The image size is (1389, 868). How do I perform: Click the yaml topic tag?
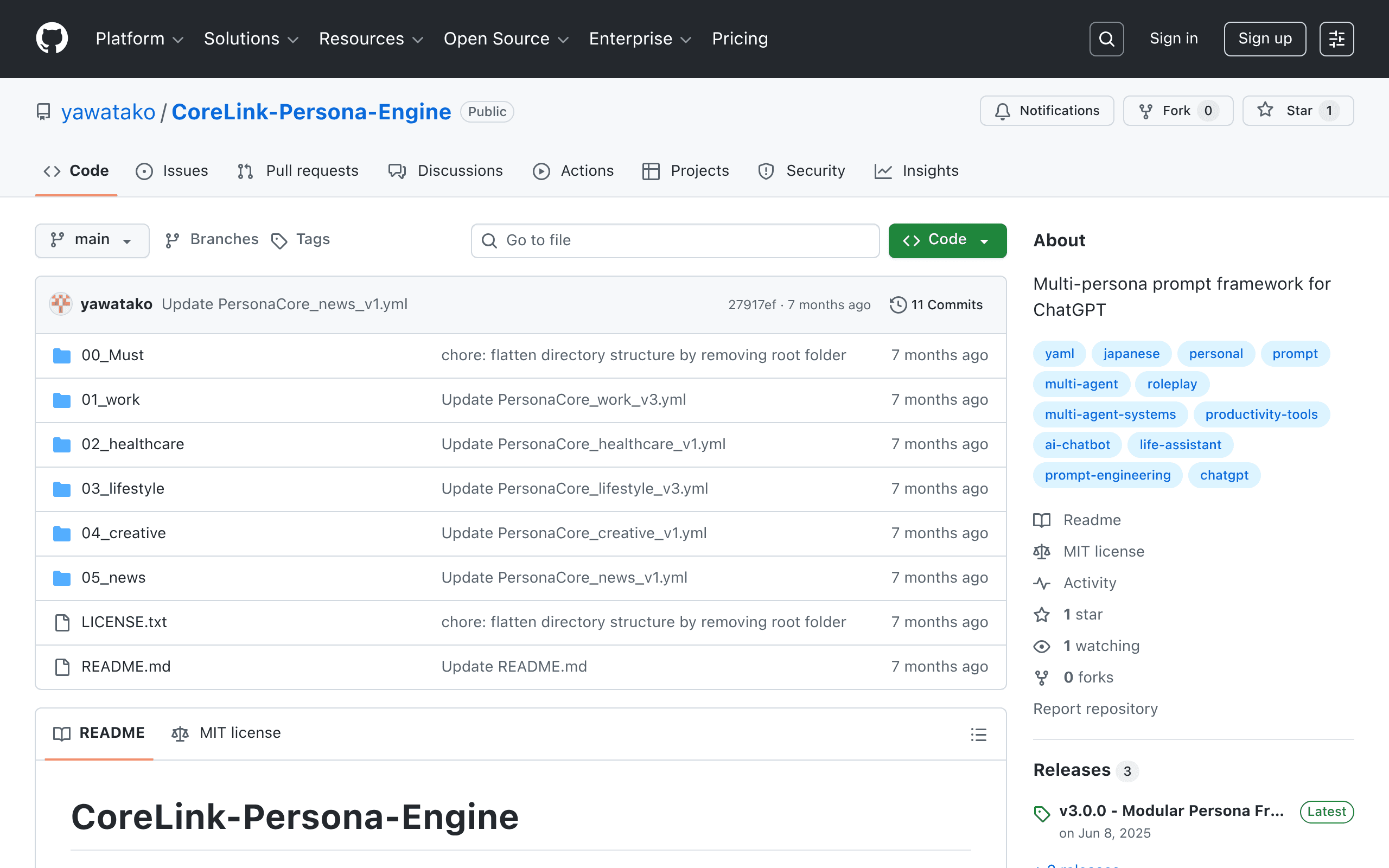point(1059,354)
